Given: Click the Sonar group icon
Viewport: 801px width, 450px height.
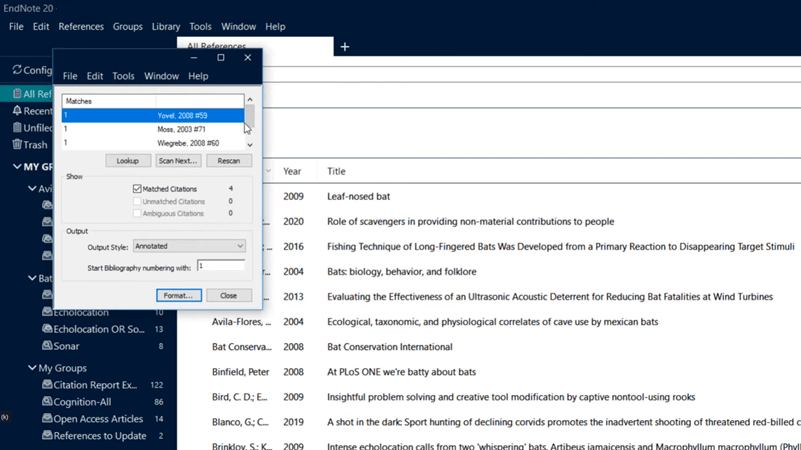Looking at the screenshot, I should point(47,345).
